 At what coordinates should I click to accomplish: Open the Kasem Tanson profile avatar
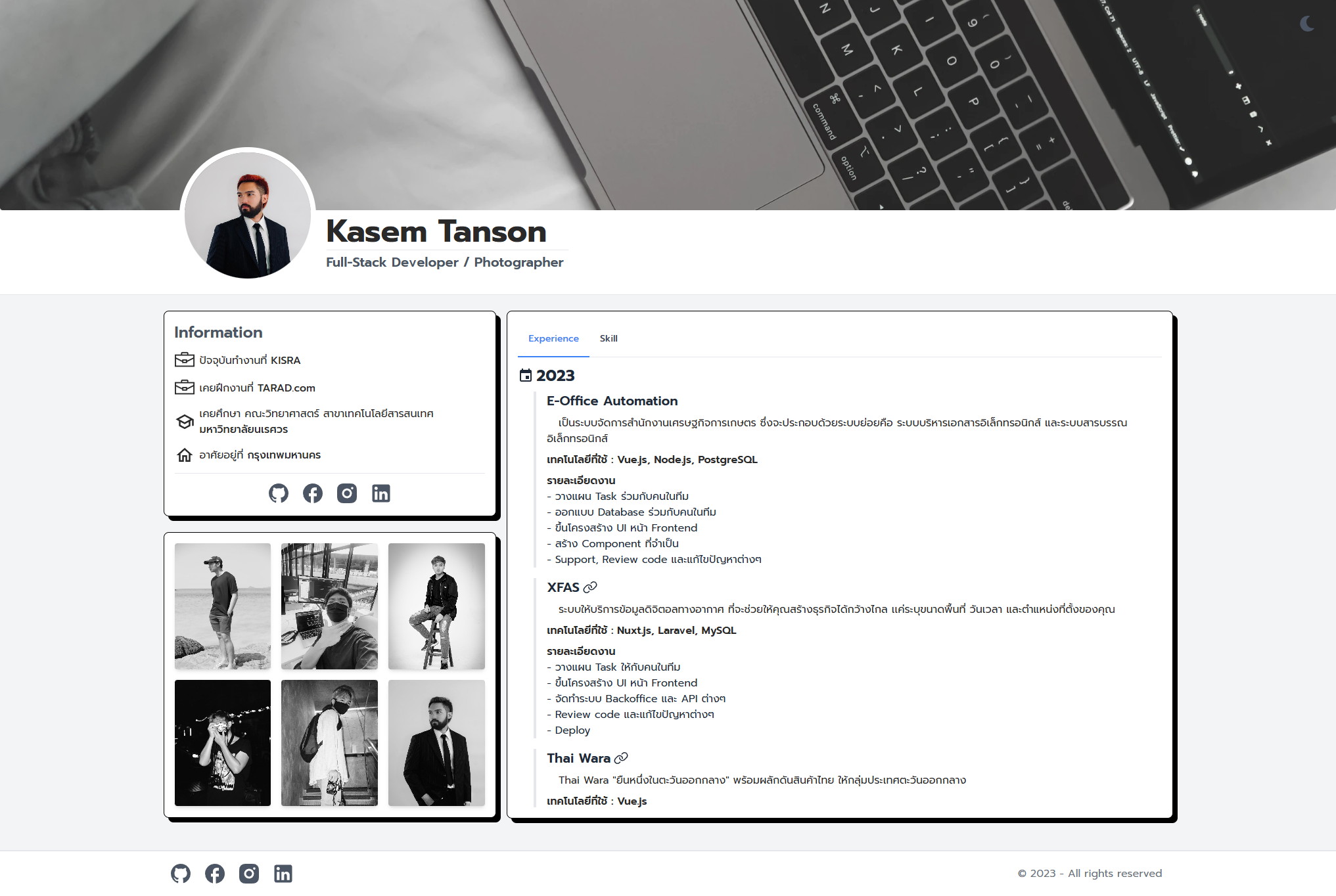pos(248,215)
